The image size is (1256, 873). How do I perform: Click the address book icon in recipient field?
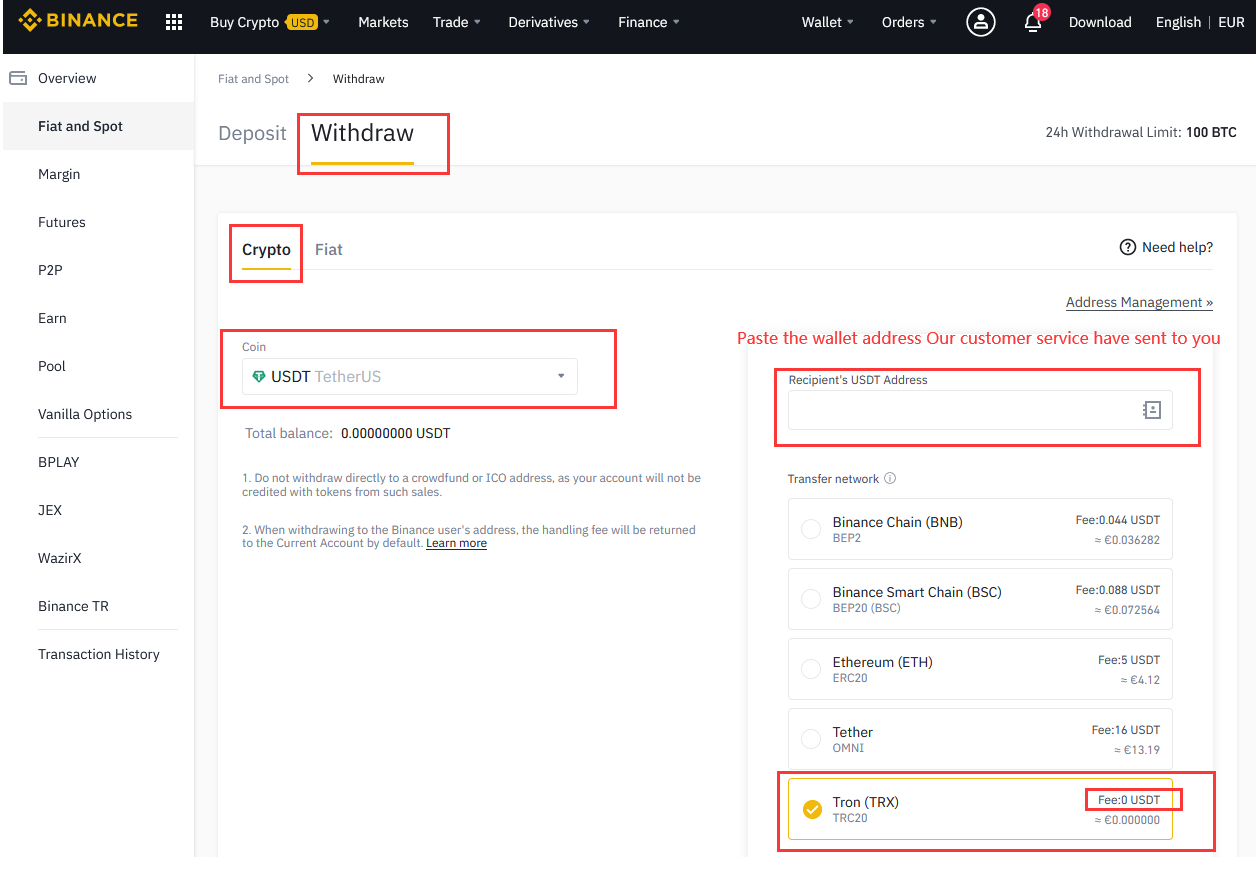click(1152, 410)
